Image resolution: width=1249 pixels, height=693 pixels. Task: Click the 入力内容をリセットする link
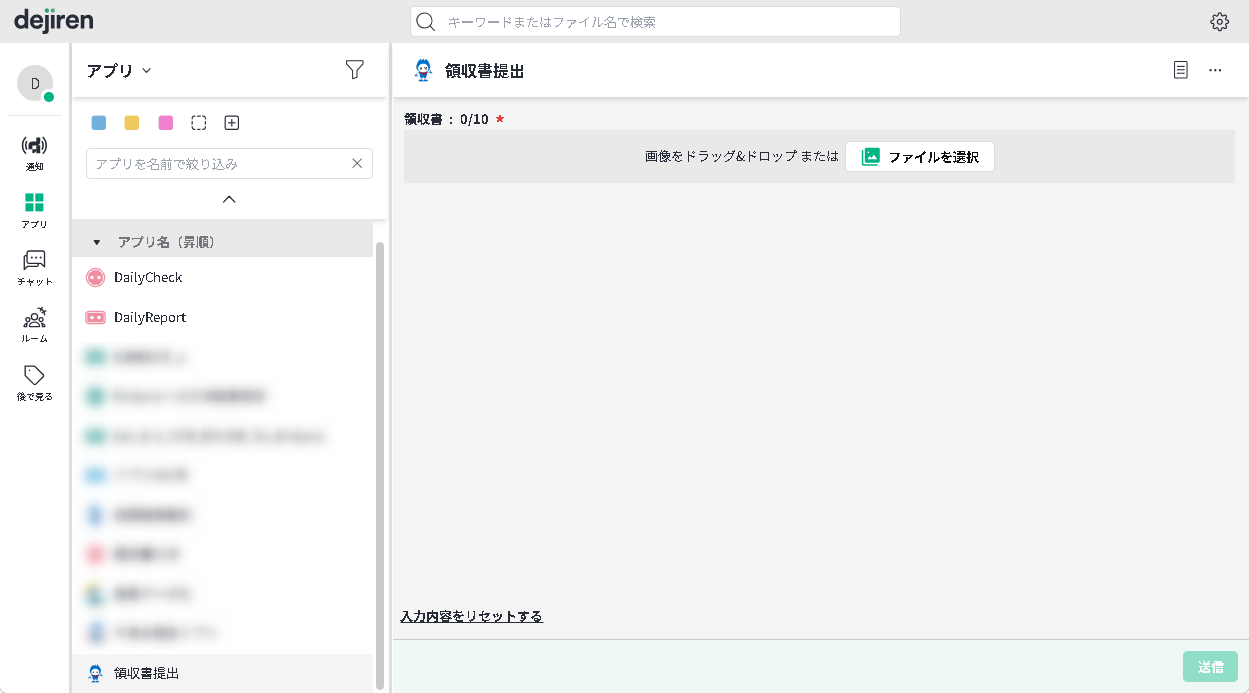(471, 616)
